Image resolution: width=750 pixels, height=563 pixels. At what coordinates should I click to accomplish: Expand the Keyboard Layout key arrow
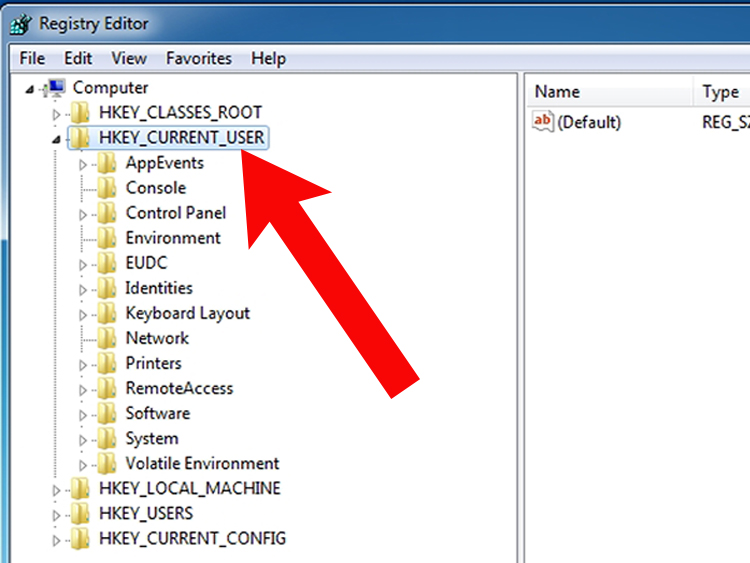coord(83,315)
